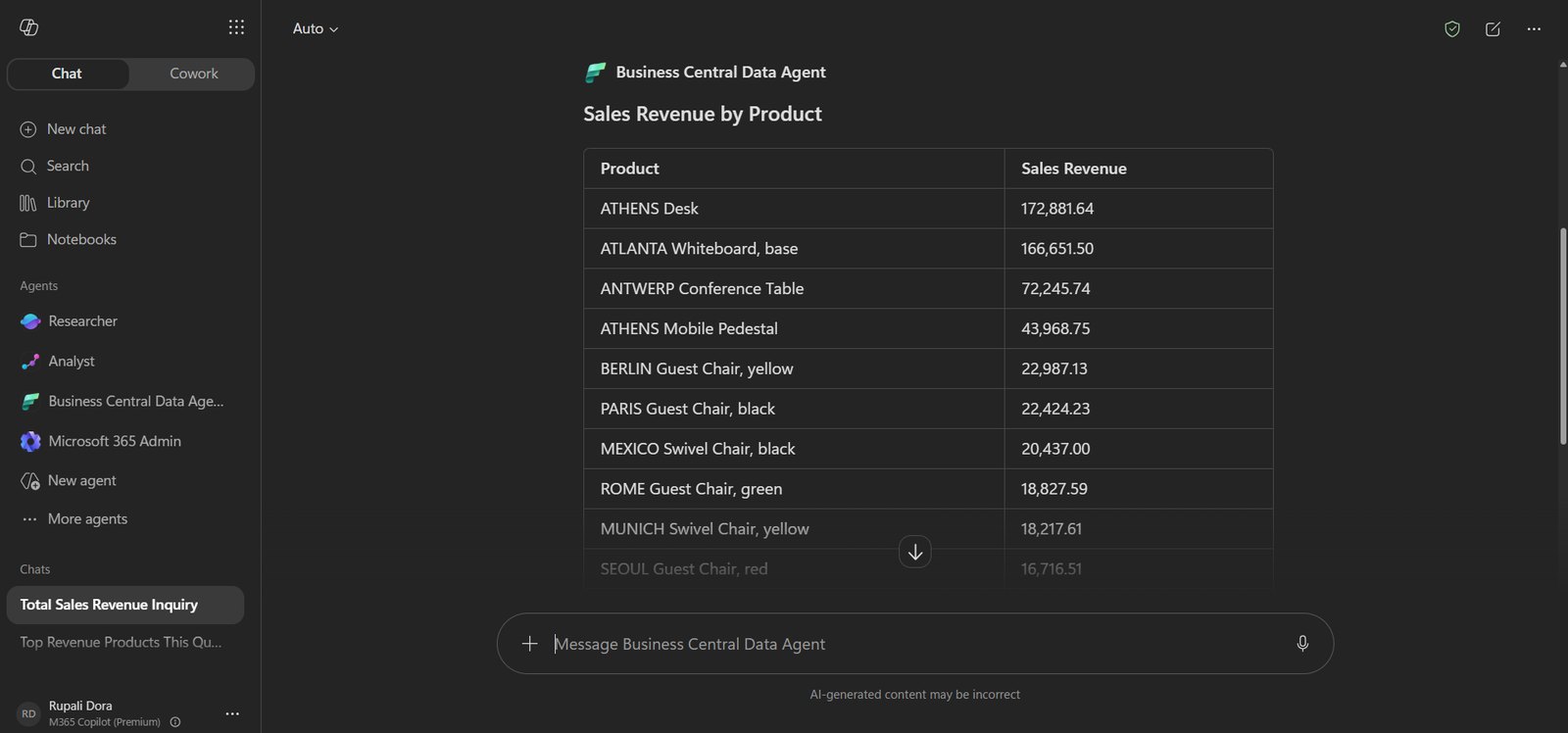Click the New chat plus circle icon
The image size is (1568, 733).
(x=28, y=129)
